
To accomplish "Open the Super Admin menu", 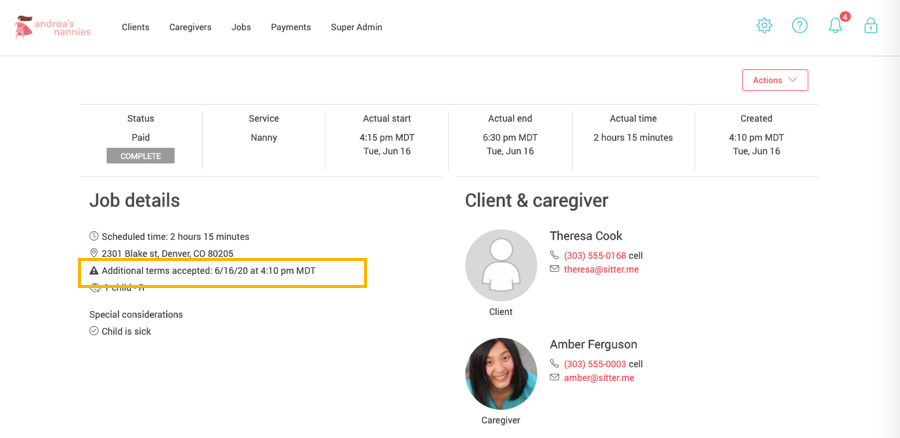I will click(356, 27).
